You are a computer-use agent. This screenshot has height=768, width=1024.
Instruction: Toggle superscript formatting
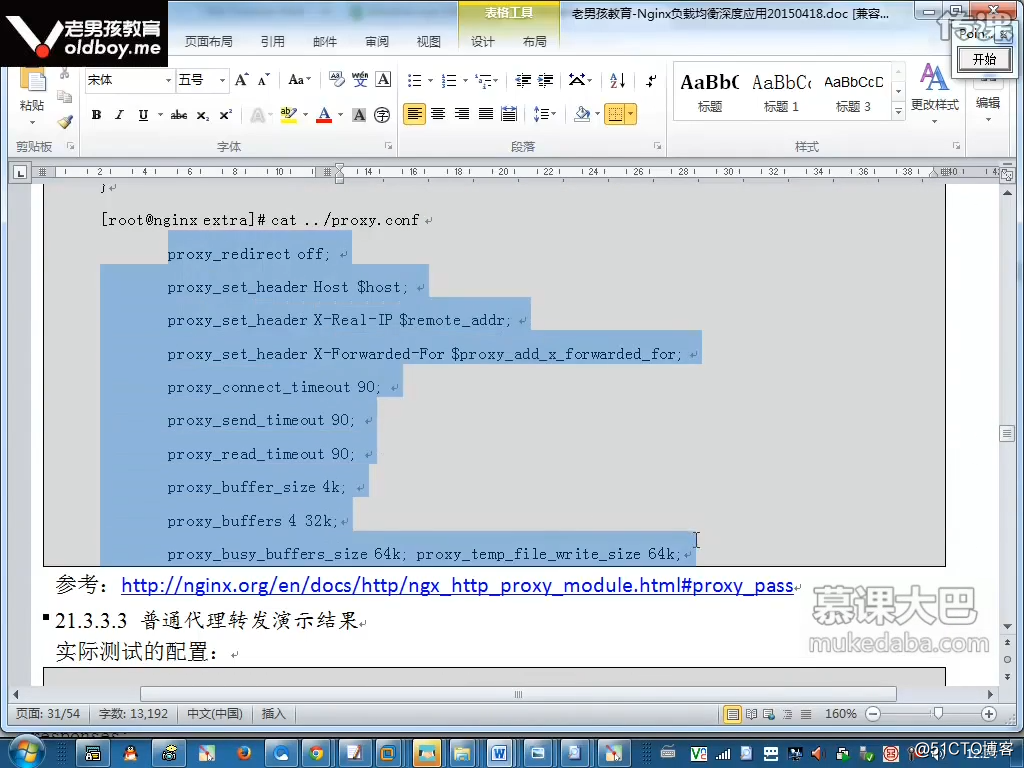tap(225, 115)
